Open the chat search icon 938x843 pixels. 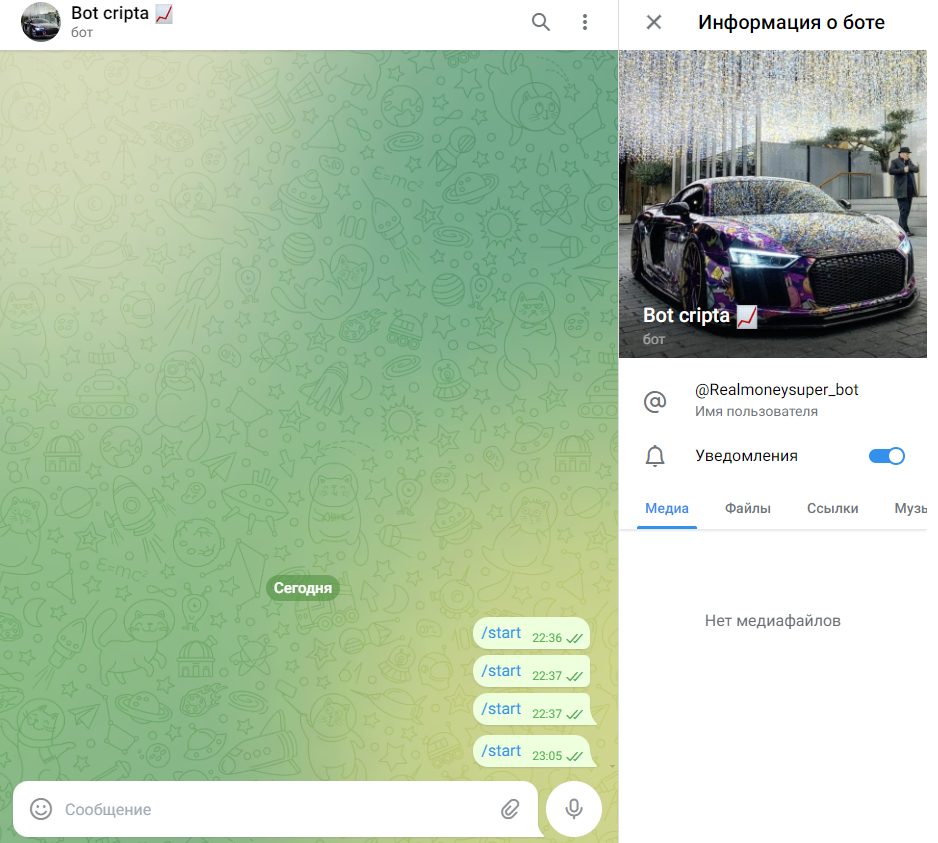(541, 21)
